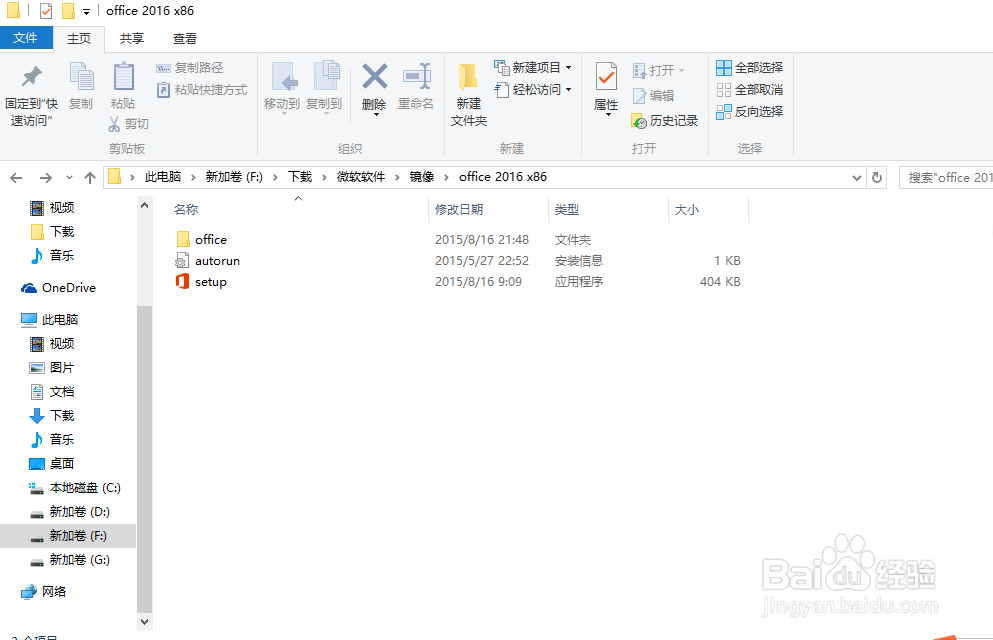
Task: Click the Back navigation arrow
Action: tap(16, 178)
